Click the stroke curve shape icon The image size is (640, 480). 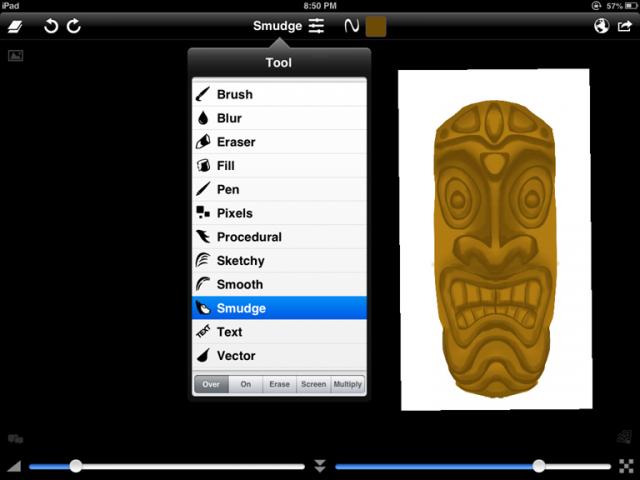pos(351,26)
